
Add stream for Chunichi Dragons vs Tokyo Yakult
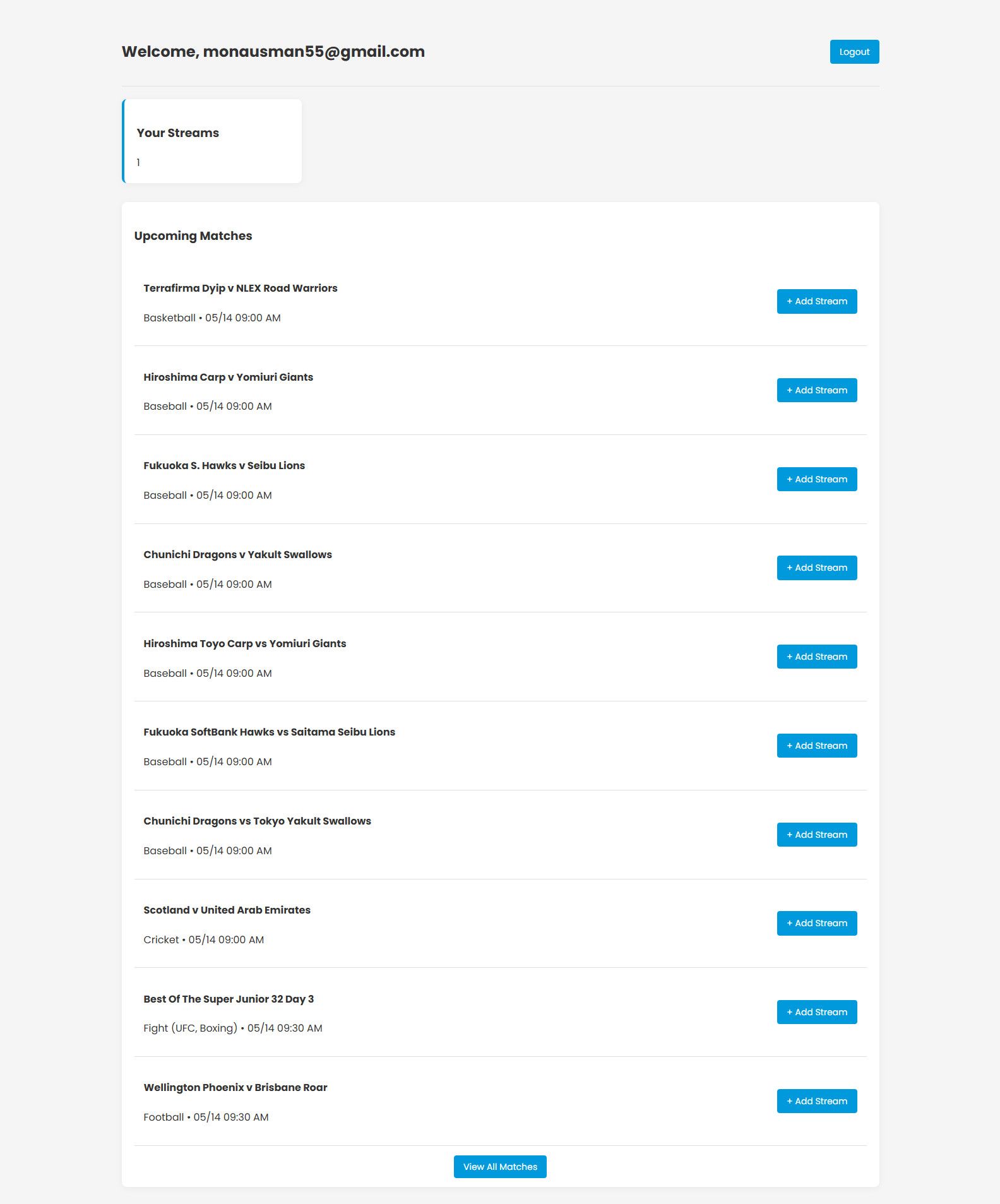coord(816,835)
